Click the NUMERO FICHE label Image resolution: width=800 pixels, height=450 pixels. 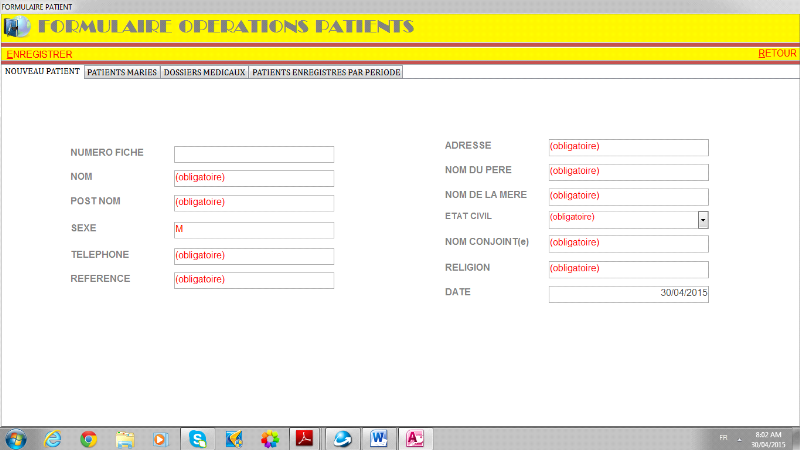(107, 153)
